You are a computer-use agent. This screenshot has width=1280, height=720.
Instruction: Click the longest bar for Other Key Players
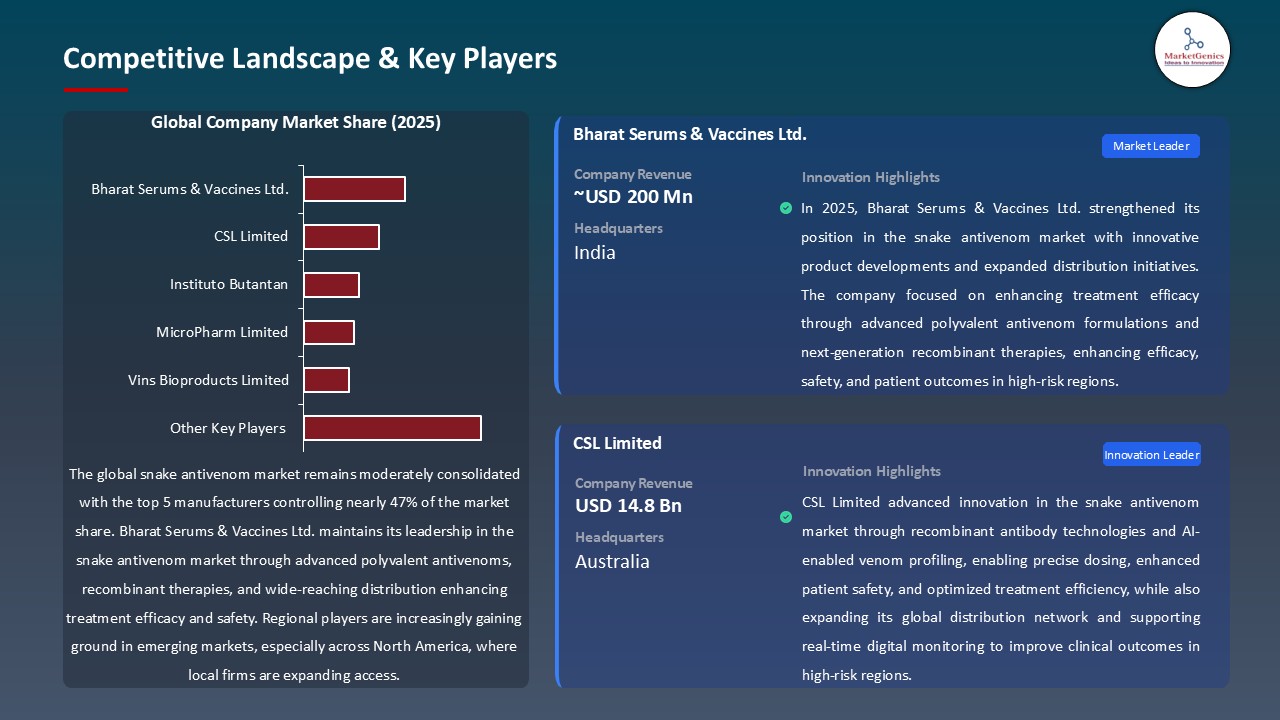(x=393, y=428)
